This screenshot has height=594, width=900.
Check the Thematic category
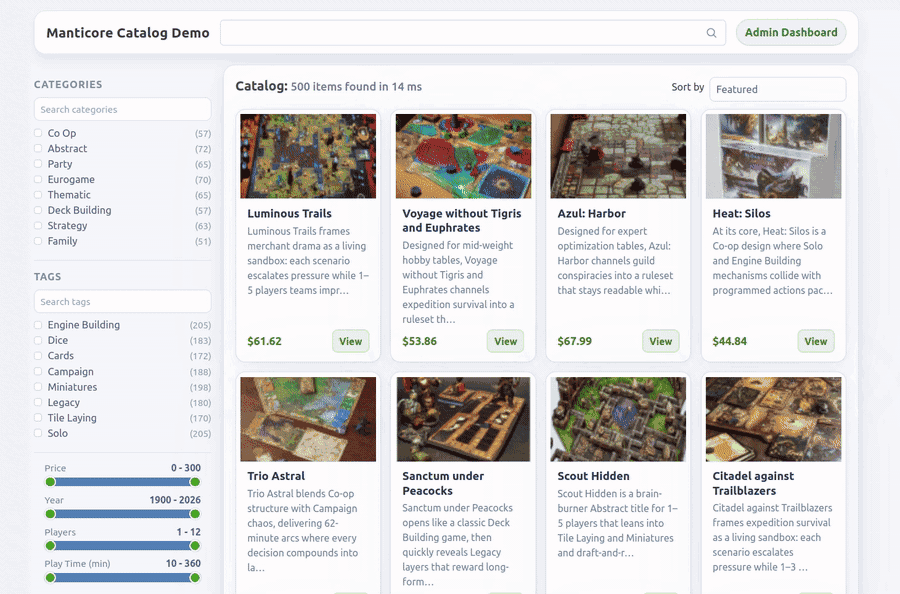click(38, 195)
